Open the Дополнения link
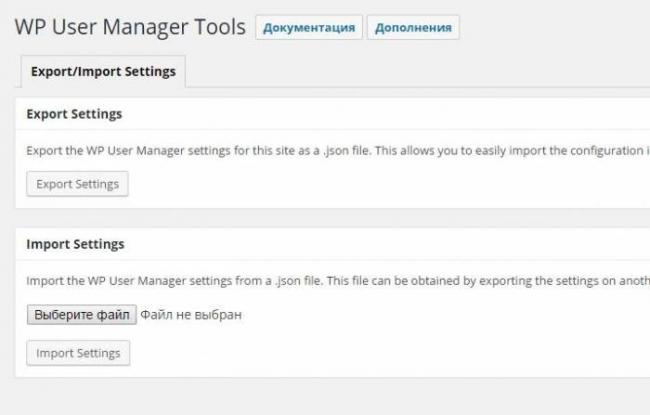This screenshot has height=415, width=650. tap(413, 28)
